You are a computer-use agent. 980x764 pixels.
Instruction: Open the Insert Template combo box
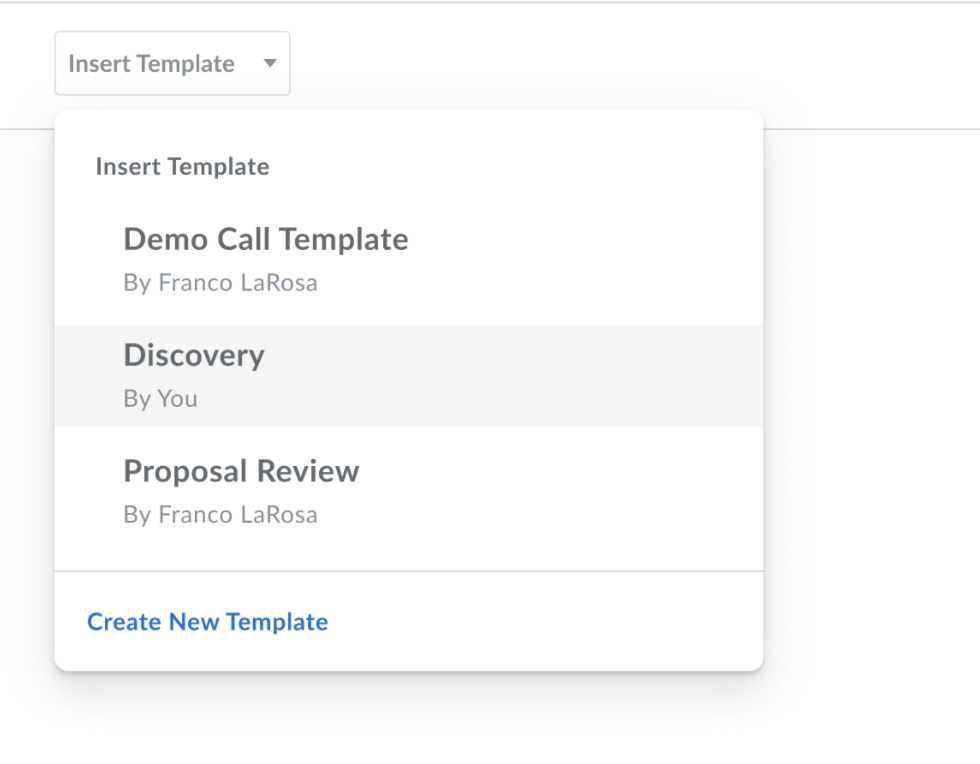172,63
